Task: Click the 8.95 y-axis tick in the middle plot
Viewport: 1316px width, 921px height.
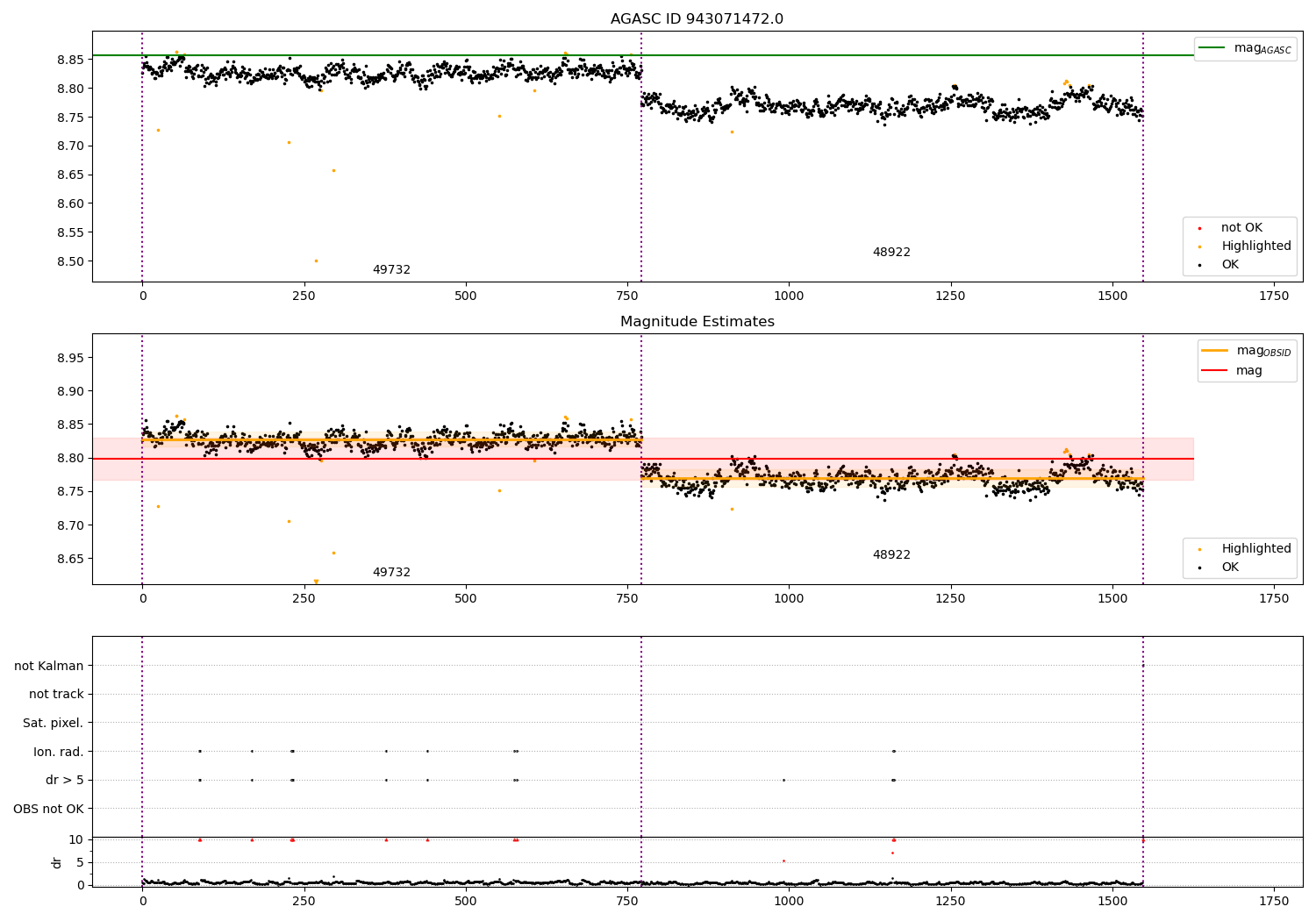Action: [69, 358]
